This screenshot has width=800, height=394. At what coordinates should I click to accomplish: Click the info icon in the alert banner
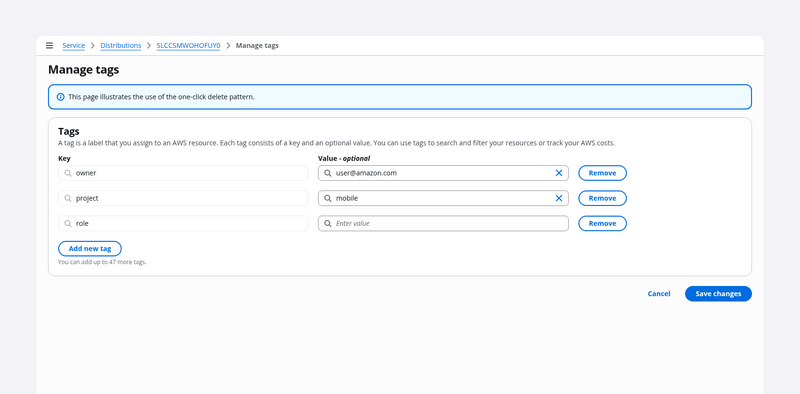[x=60, y=97]
